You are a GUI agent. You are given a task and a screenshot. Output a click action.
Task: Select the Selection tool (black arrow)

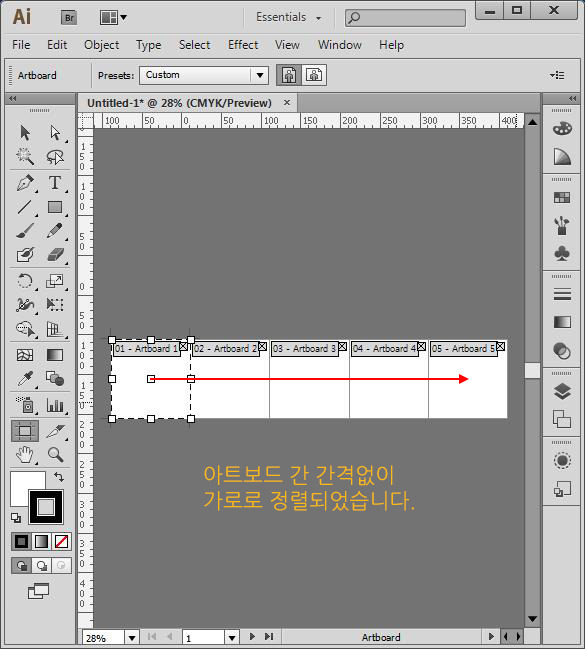(x=25, y=133)
